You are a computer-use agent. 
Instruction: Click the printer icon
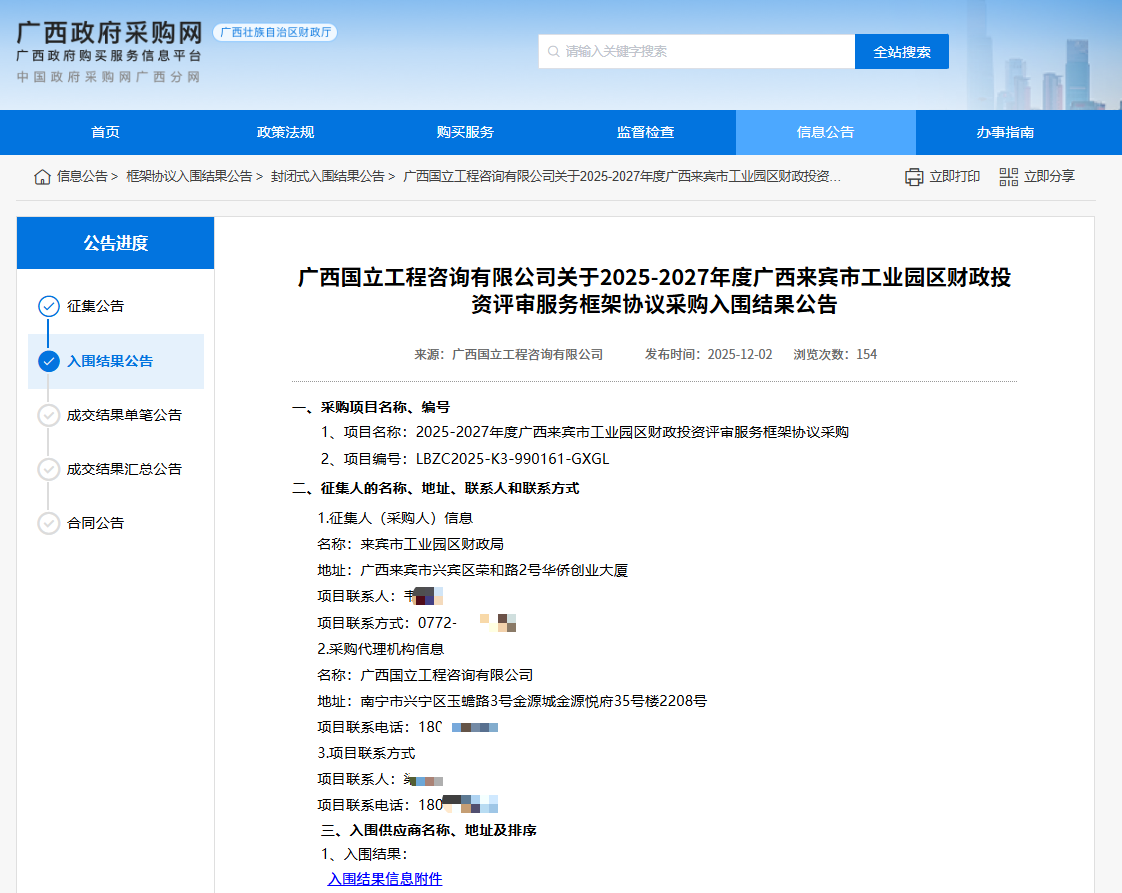pos(914,177)
